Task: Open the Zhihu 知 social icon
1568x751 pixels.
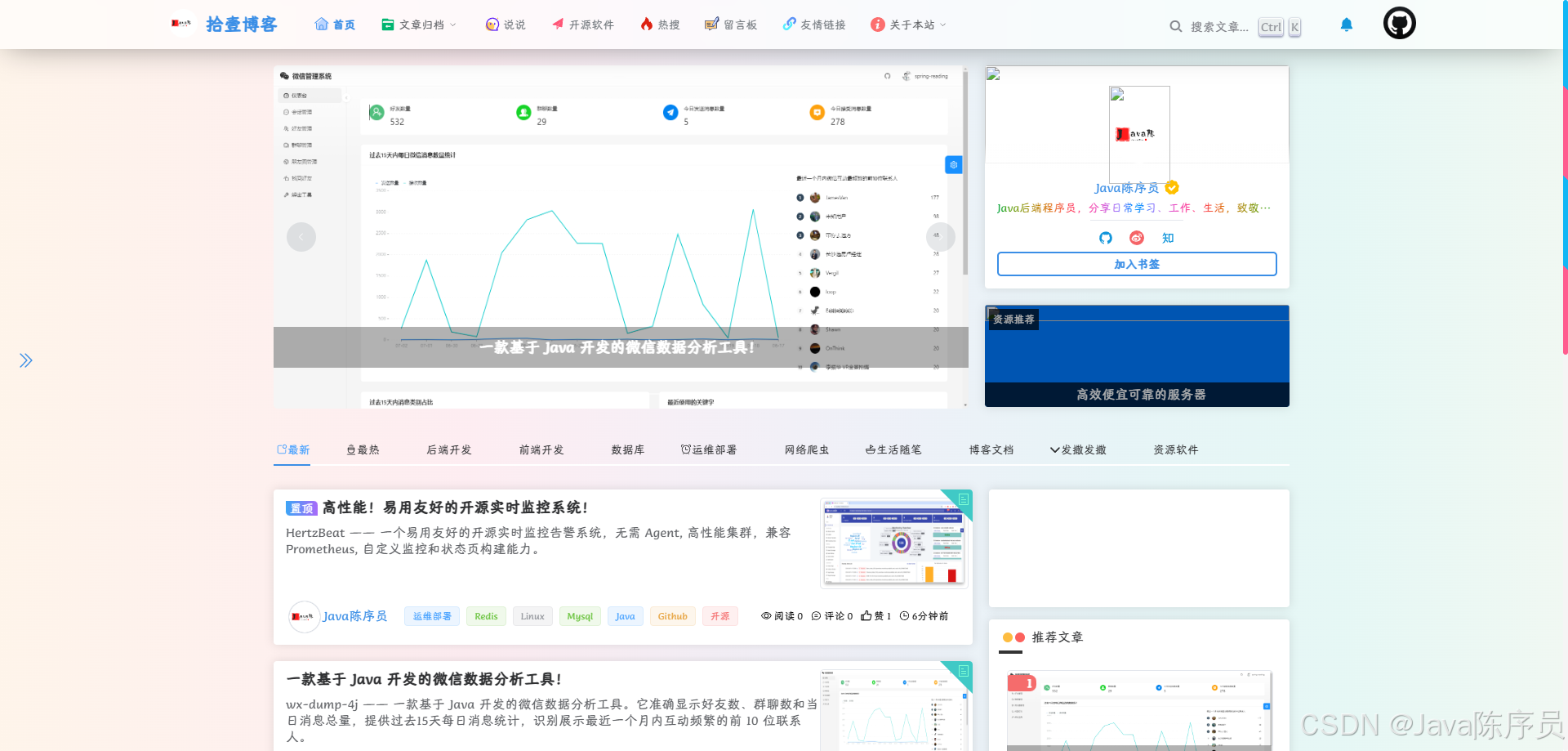Action: click(x=1168, y=238)
